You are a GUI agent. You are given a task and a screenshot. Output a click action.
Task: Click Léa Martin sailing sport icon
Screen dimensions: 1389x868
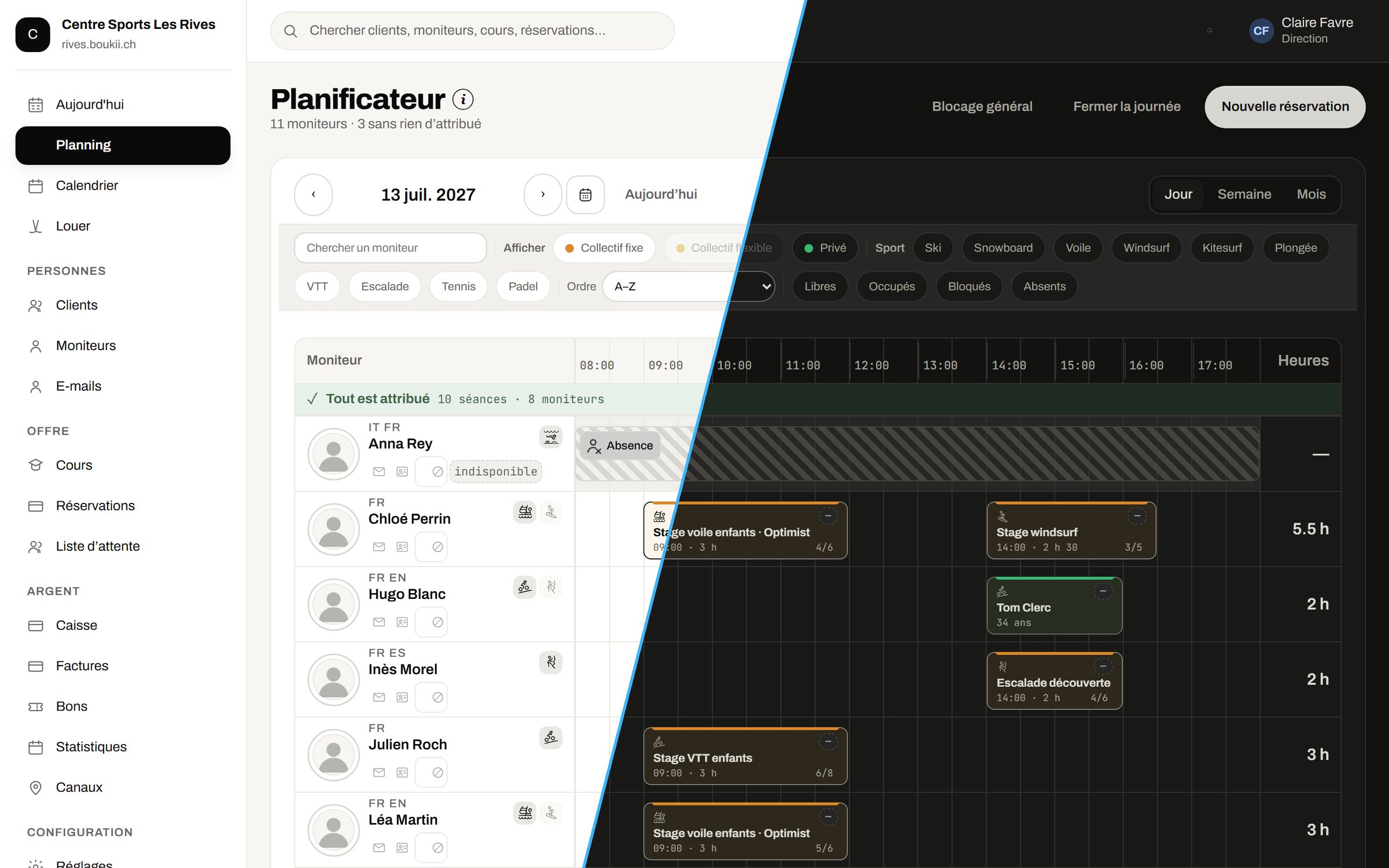point(525,812)
